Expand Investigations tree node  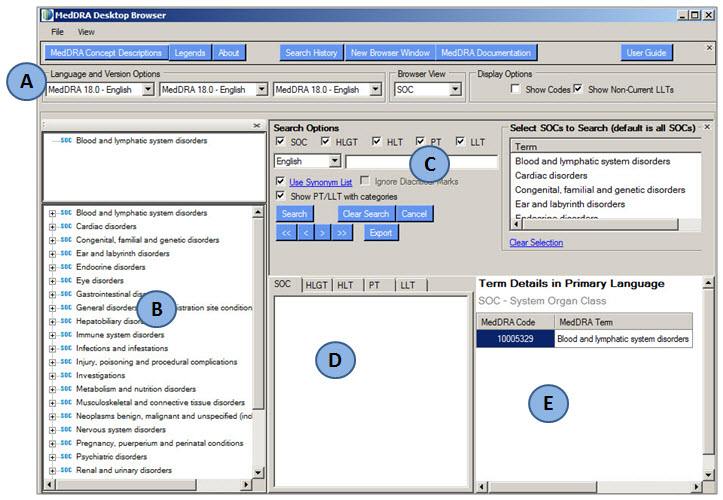[x=52, y=376]
